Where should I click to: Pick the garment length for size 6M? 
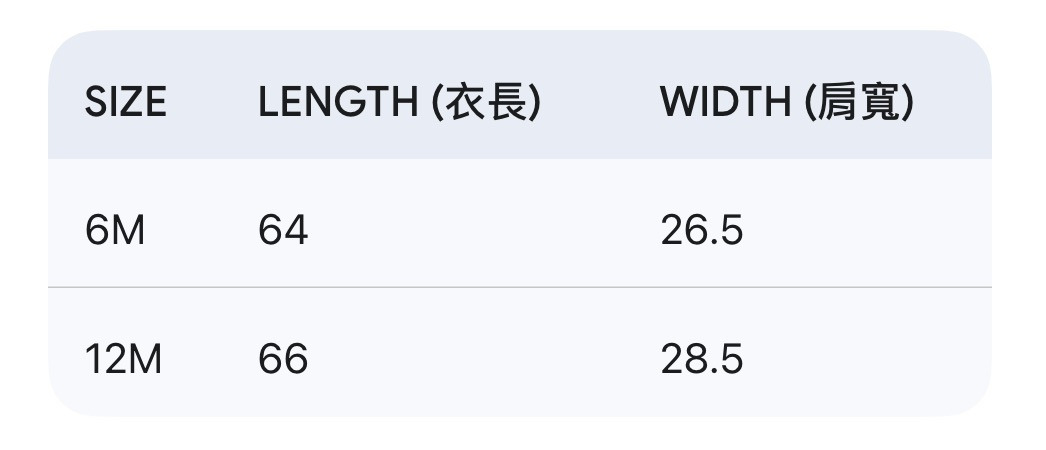click(283, 231)
